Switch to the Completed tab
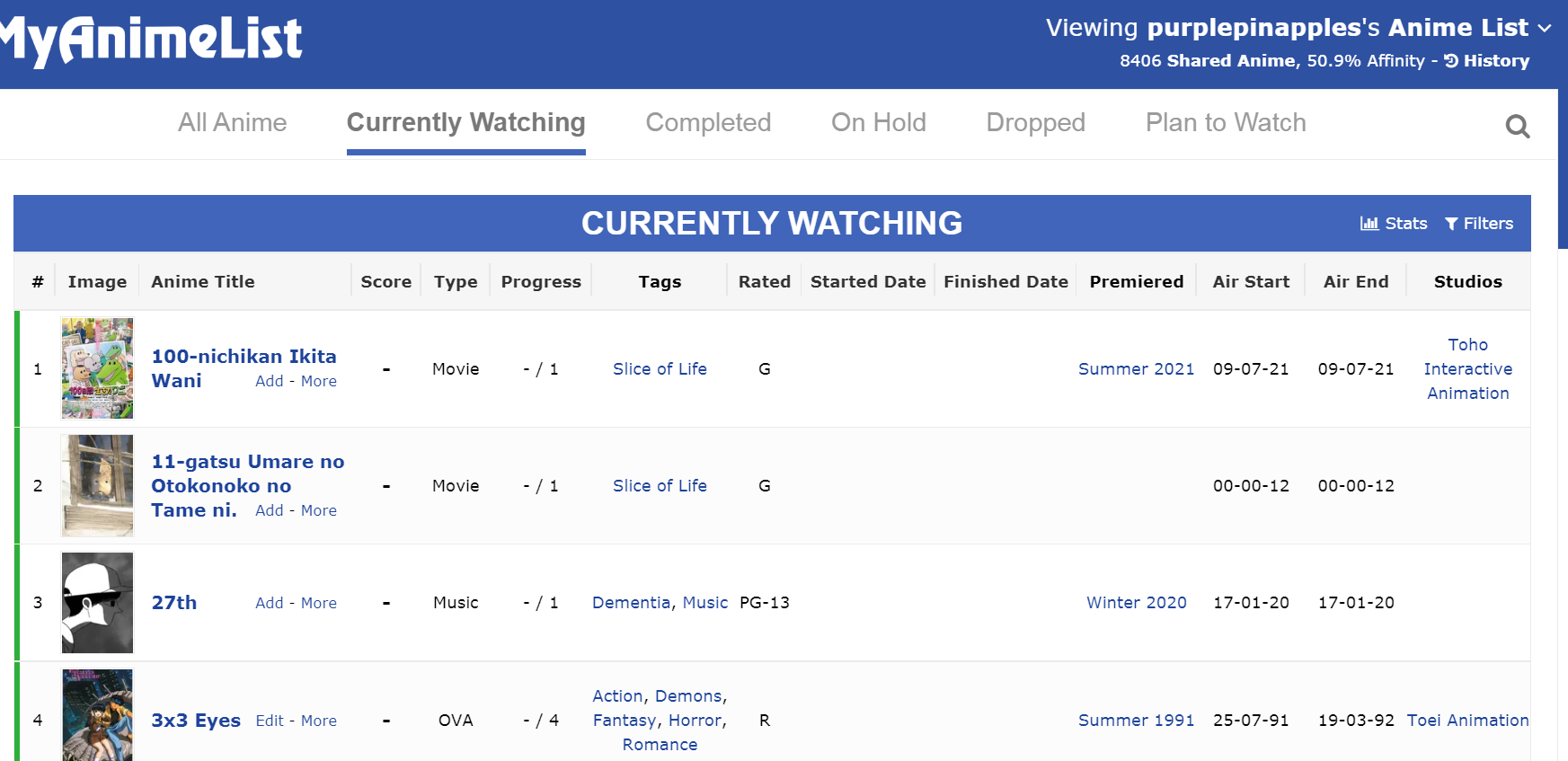This screenshot has height=761, width=1568. [x=708, y=123]
